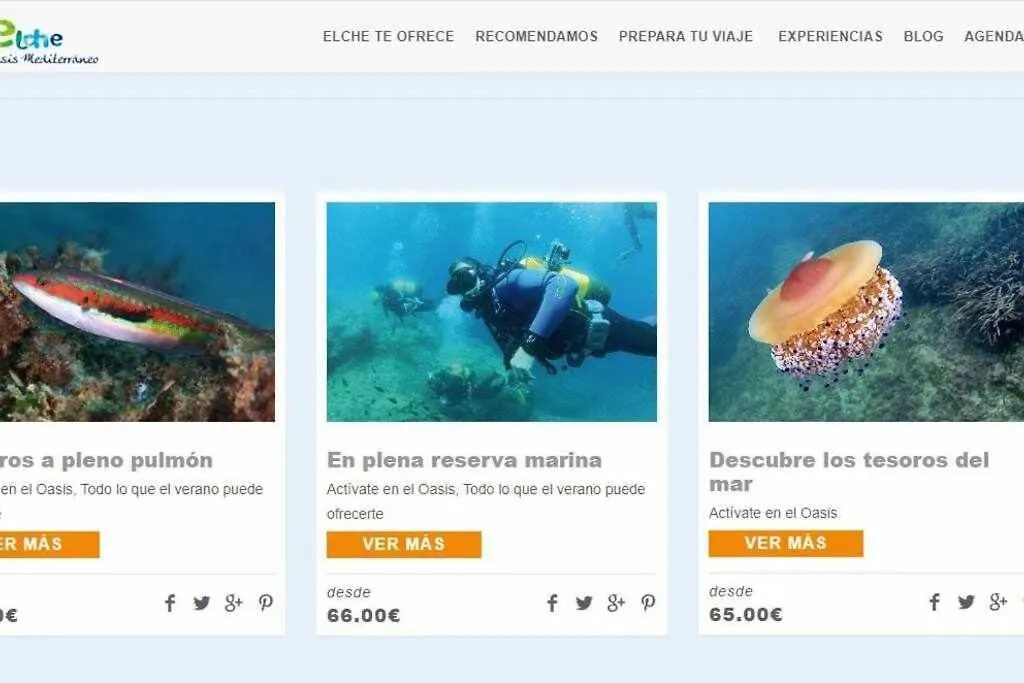Tweet 'Descubre los tesoros del mar' card
Screen dimensions: 1024x683
pyautogui.click(x=967, y=601)
